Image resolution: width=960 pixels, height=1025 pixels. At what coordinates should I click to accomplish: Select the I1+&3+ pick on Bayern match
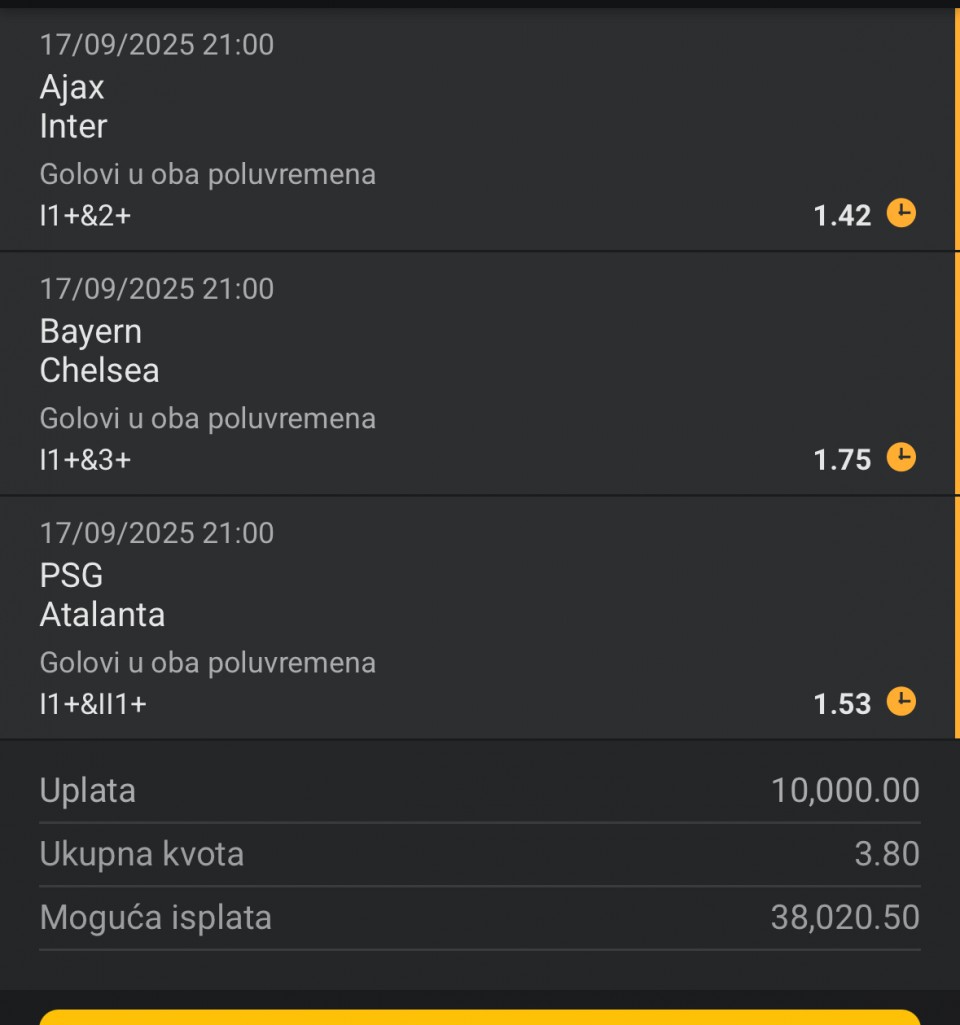[86, 460]
